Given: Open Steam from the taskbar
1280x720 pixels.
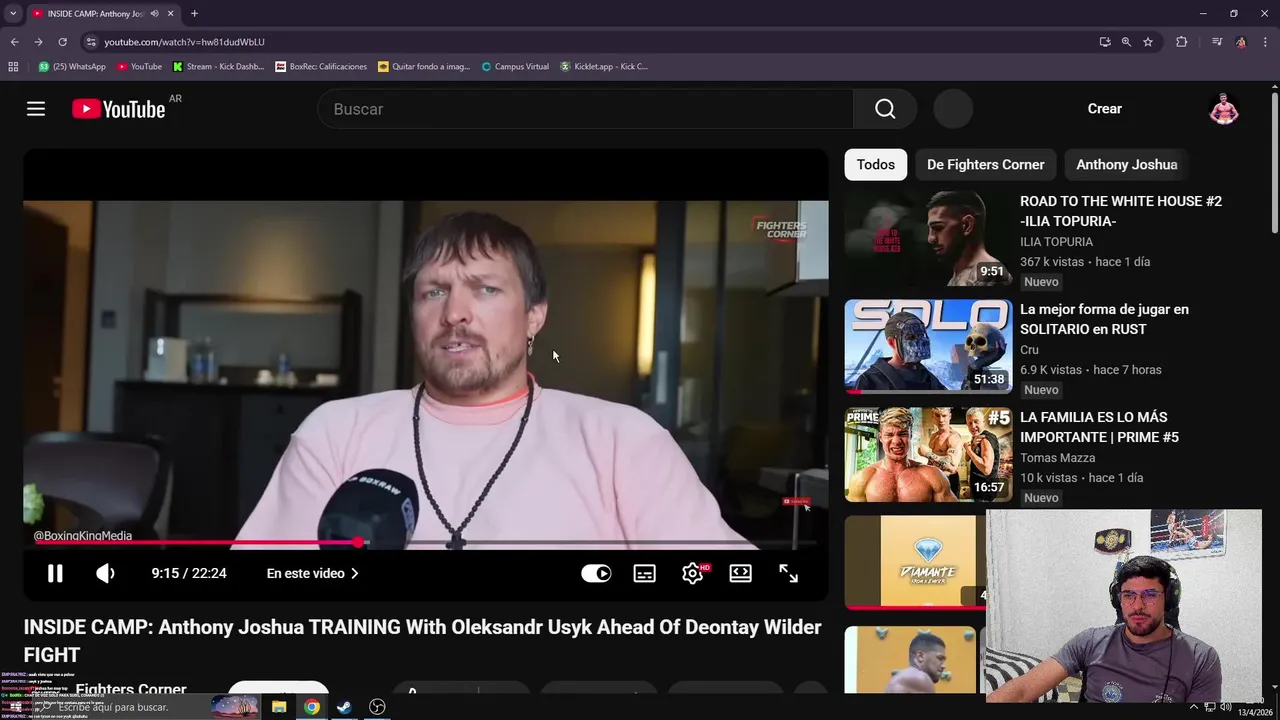Looking at the screenshot, I should click(x=344, y=707).
